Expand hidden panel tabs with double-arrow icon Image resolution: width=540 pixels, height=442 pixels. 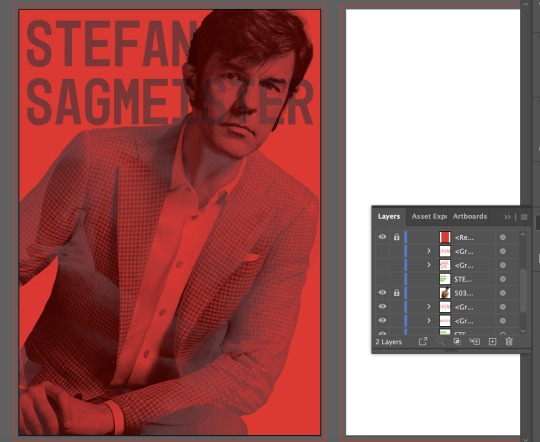coord(507,217)
